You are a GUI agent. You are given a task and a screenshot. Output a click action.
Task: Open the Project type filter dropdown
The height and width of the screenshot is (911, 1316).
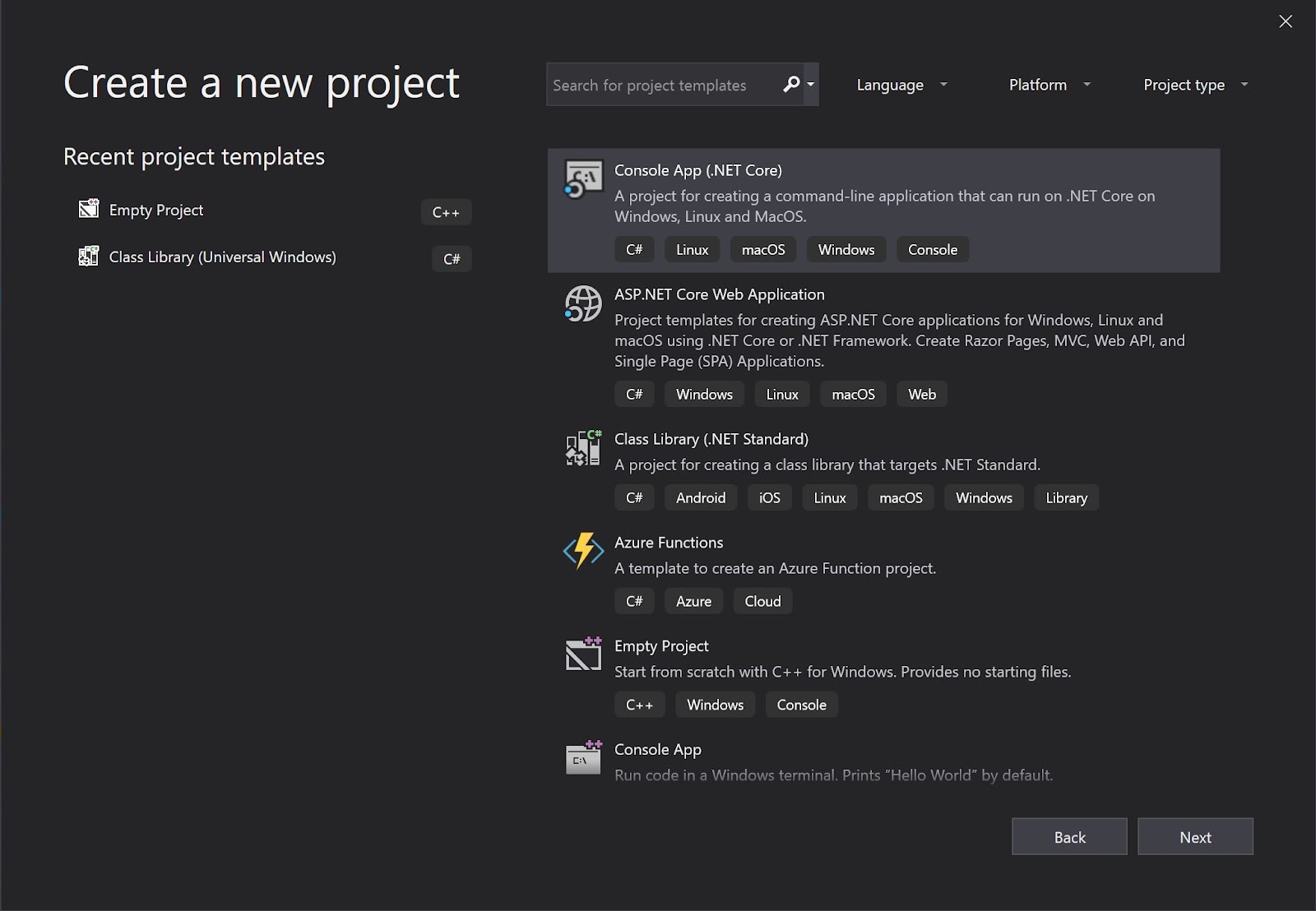1195,85
